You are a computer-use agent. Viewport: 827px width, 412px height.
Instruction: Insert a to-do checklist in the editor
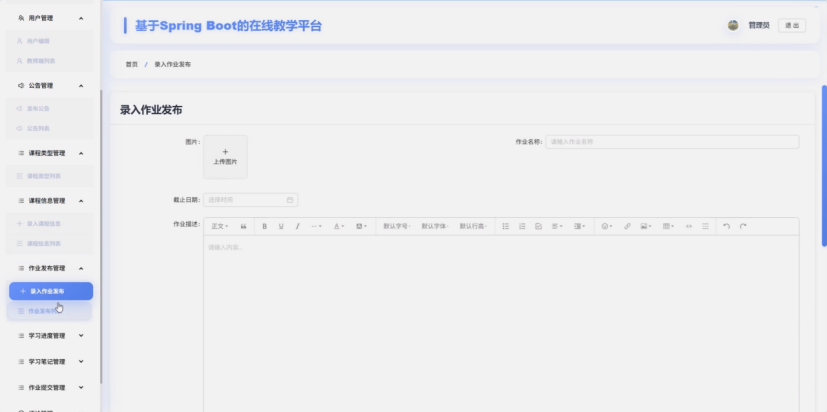click(x=538, y=226)
